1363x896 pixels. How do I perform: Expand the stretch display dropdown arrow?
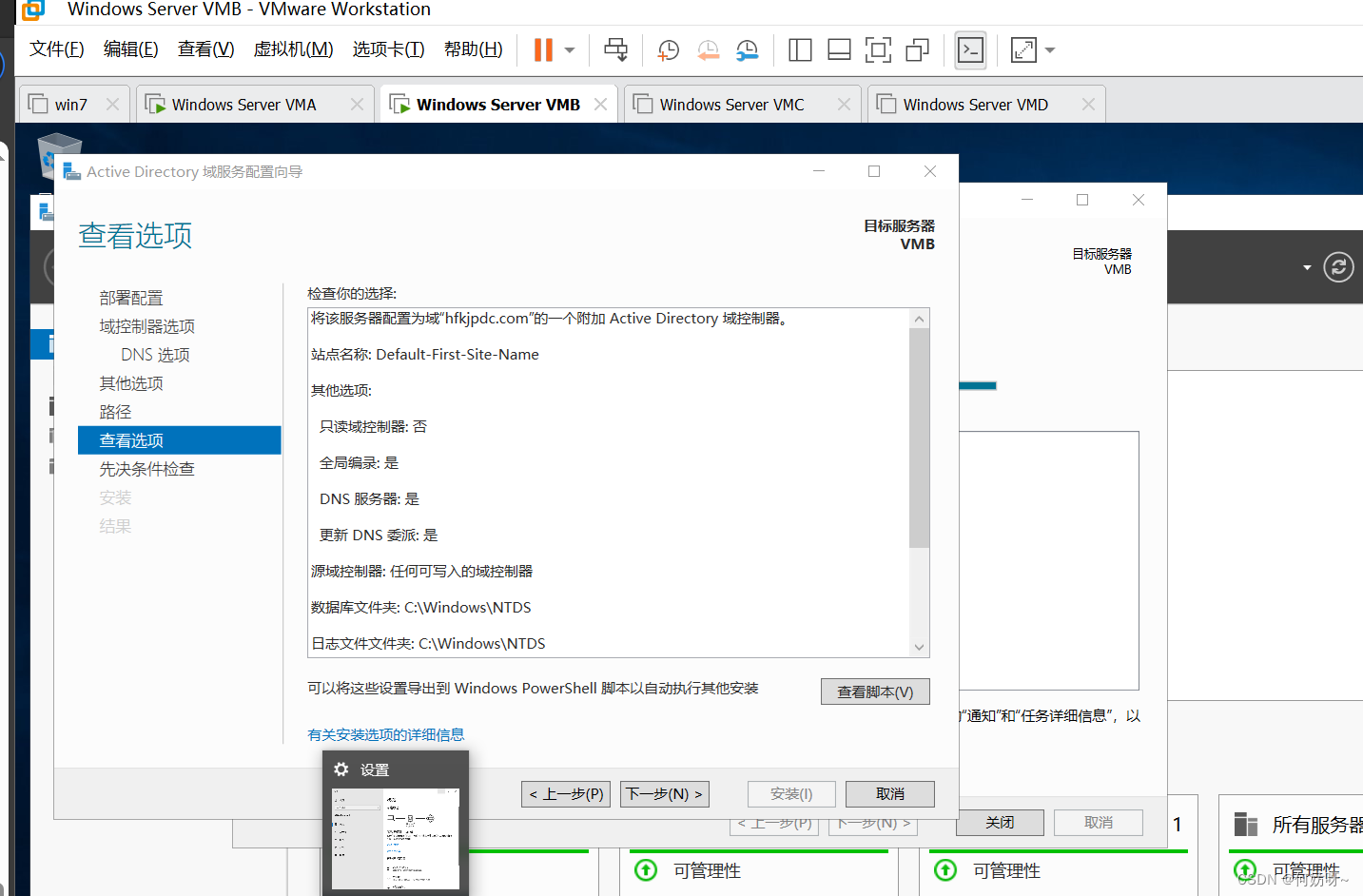click(x=1050, y=50)
